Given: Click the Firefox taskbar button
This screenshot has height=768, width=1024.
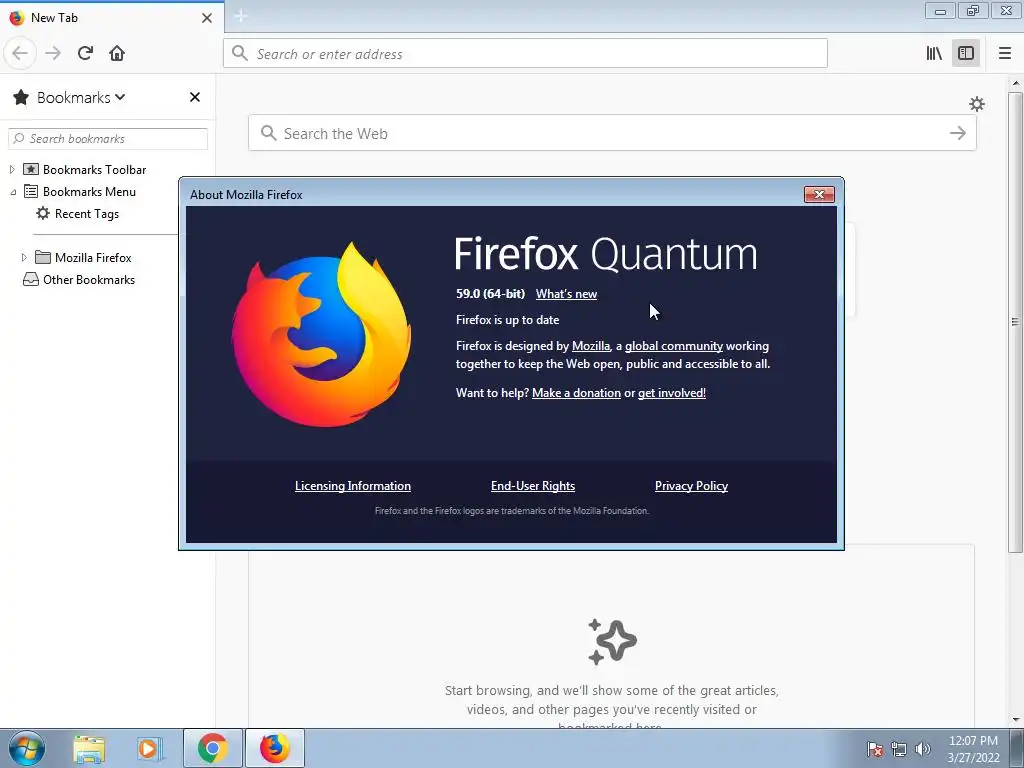Looking at the screenshot, I should click(x=274, y=748).
